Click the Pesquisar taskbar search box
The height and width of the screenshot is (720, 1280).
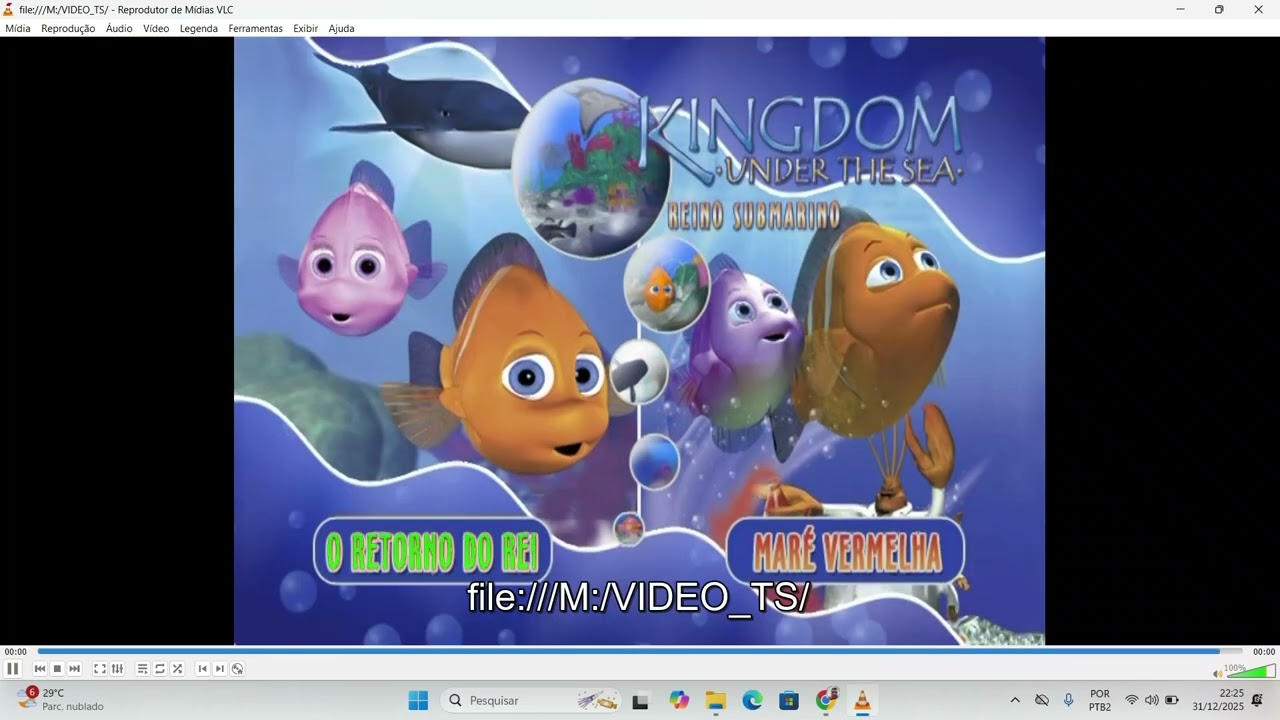(533, 700)
